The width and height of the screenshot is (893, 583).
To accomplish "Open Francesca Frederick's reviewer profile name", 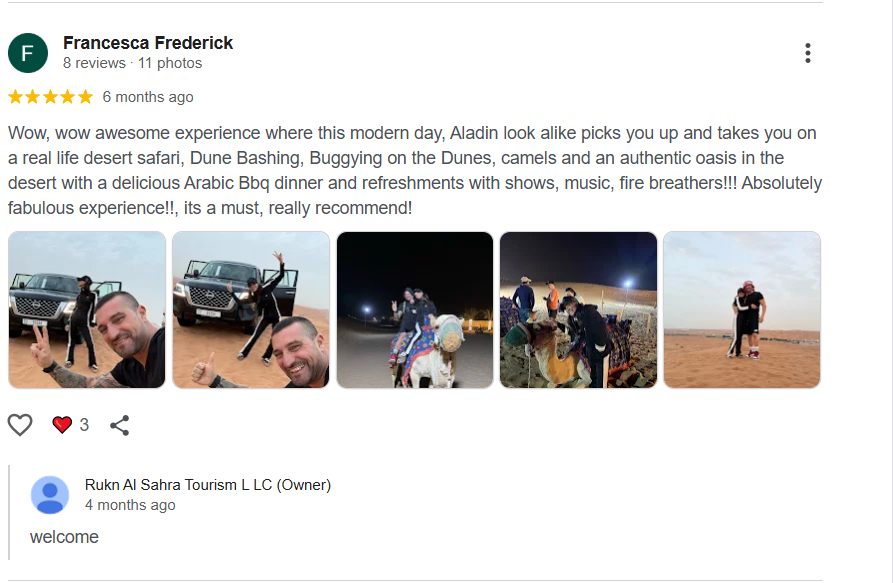I will 148,43.
